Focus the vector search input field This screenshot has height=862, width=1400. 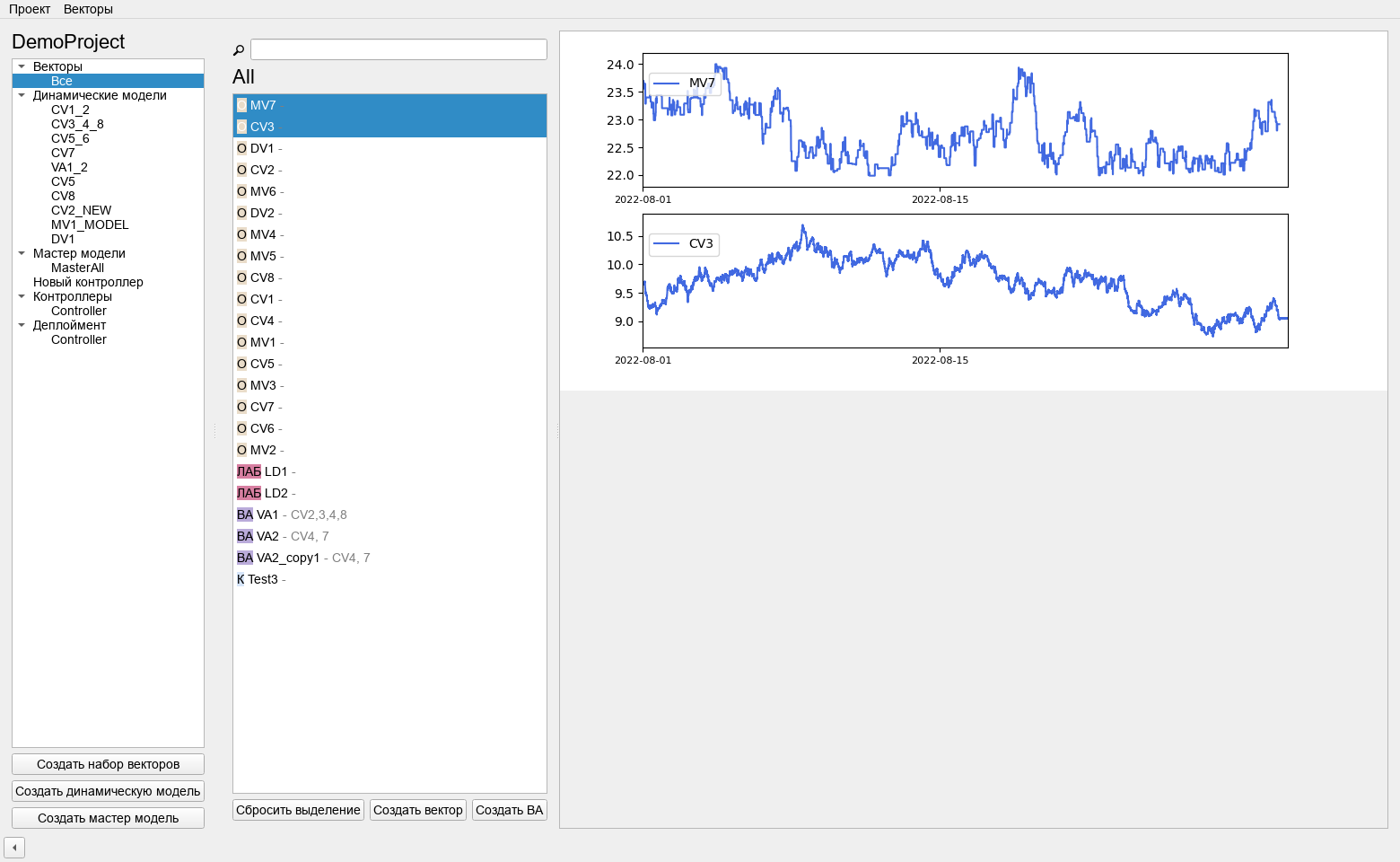pyautogui.click(x=398, y=49)
